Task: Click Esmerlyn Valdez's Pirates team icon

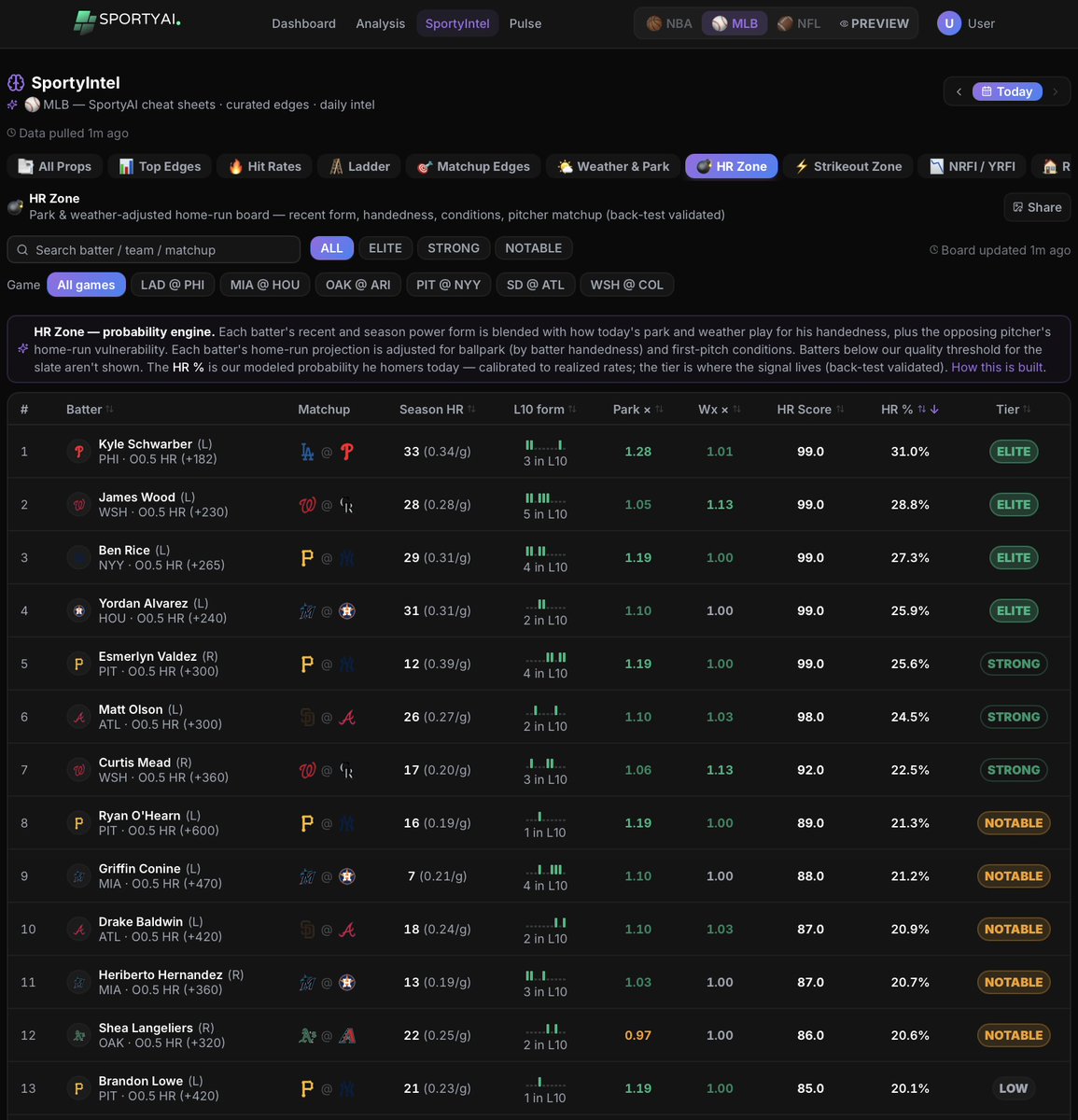Action: point(79,665)
